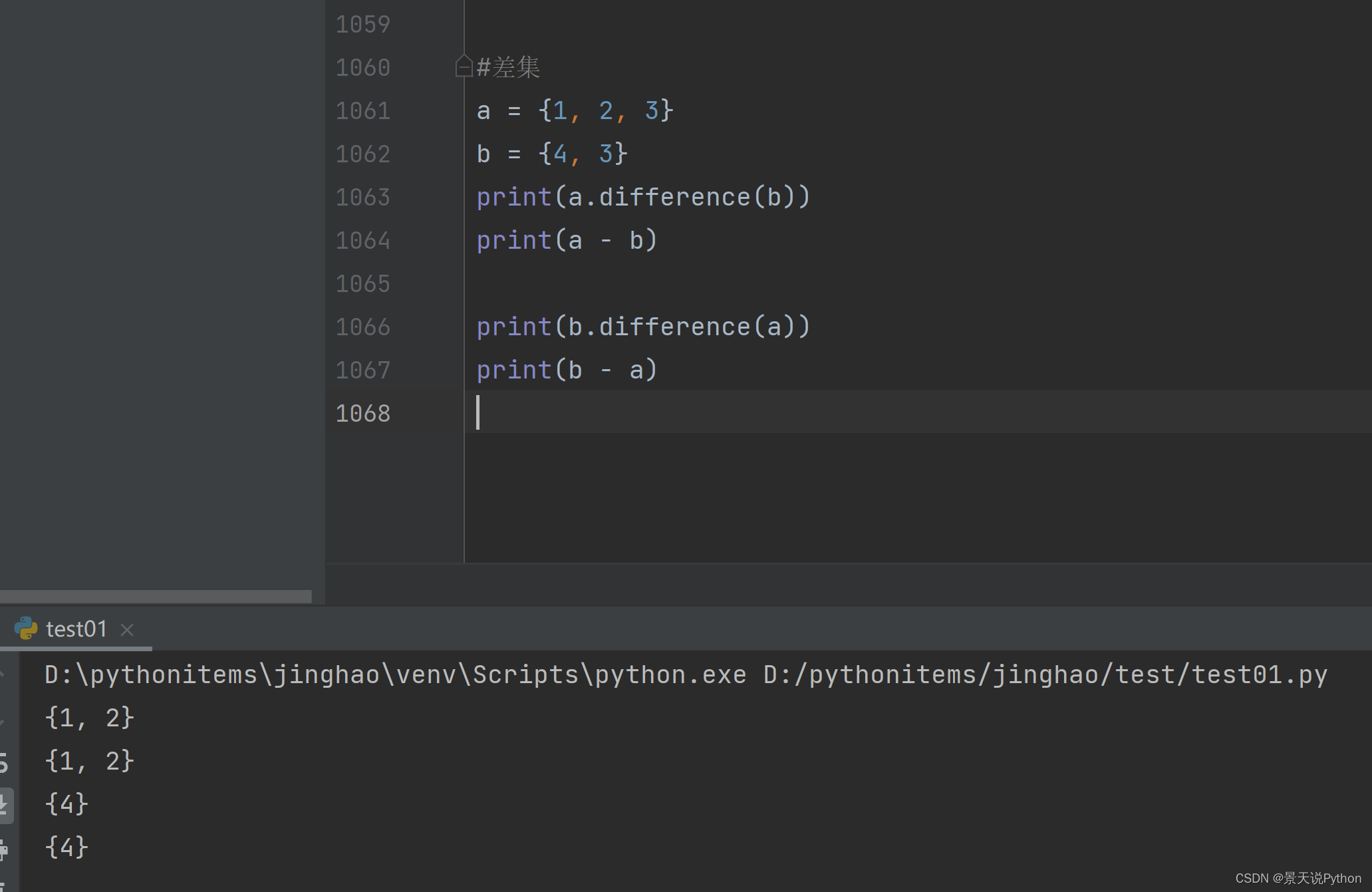This screenshot has width=1372, height=892.
Task: Click the python.exe interpreter path in console
Action: pos(396,674)
